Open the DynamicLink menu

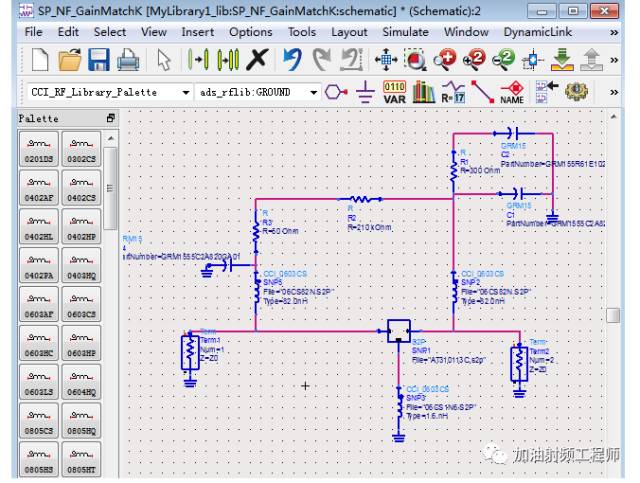(x=537, y=32)
